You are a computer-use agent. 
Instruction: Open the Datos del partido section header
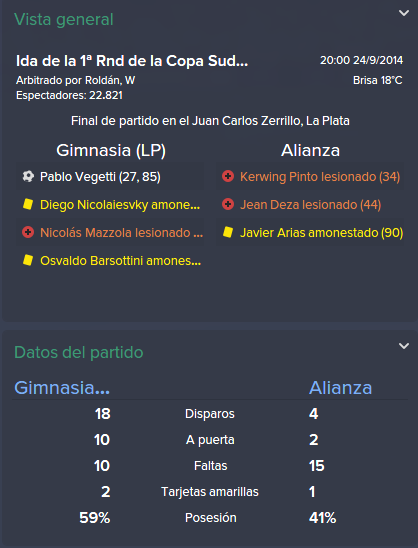point(79,352)
